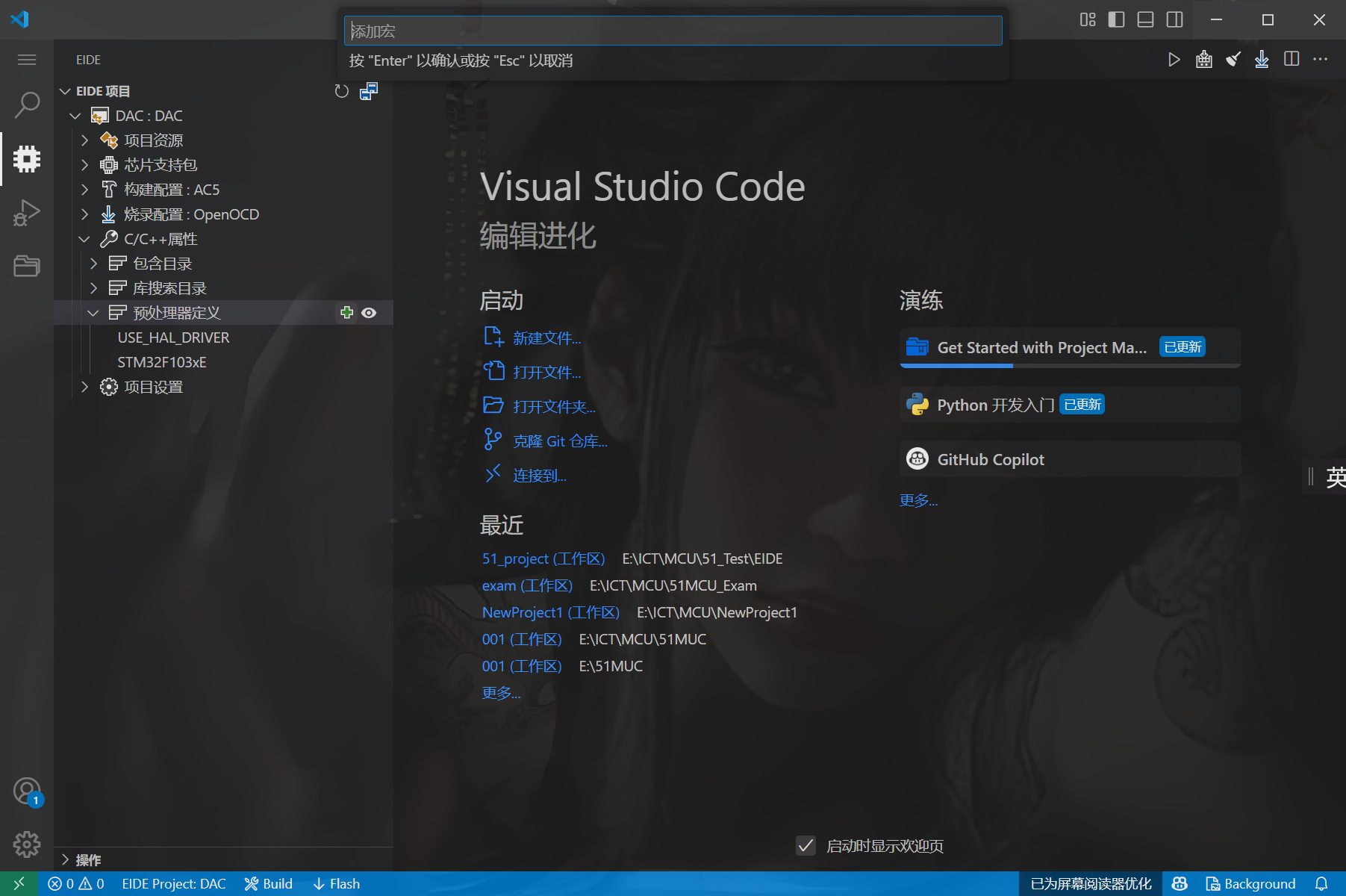Click the build basket icon in toolbar
Viewport: 1346px width, 896px height.
(1203, 60)
